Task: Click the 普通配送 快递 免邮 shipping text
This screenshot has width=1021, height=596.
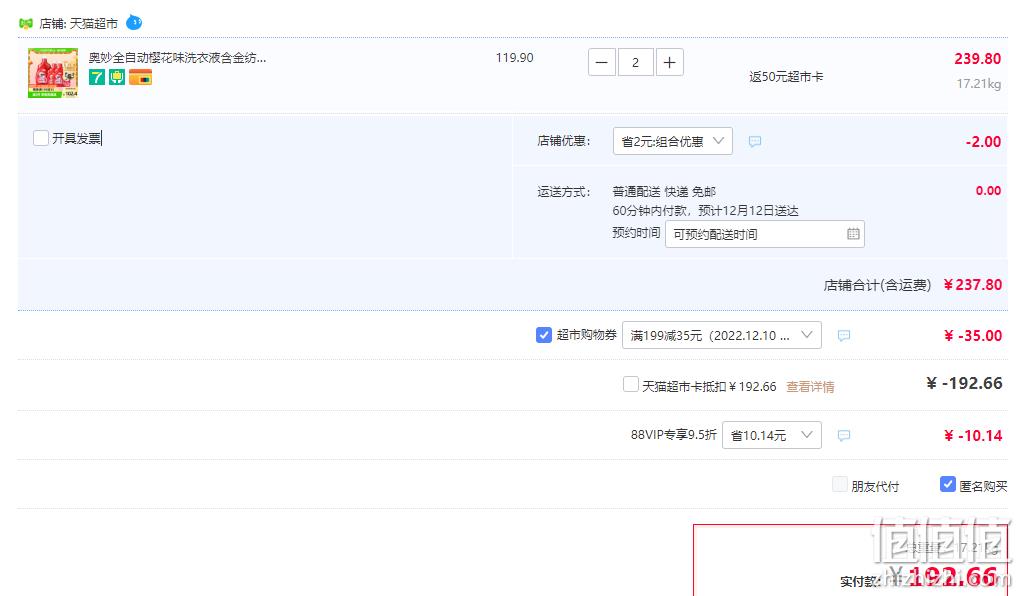Action: (x=664, y=192)
